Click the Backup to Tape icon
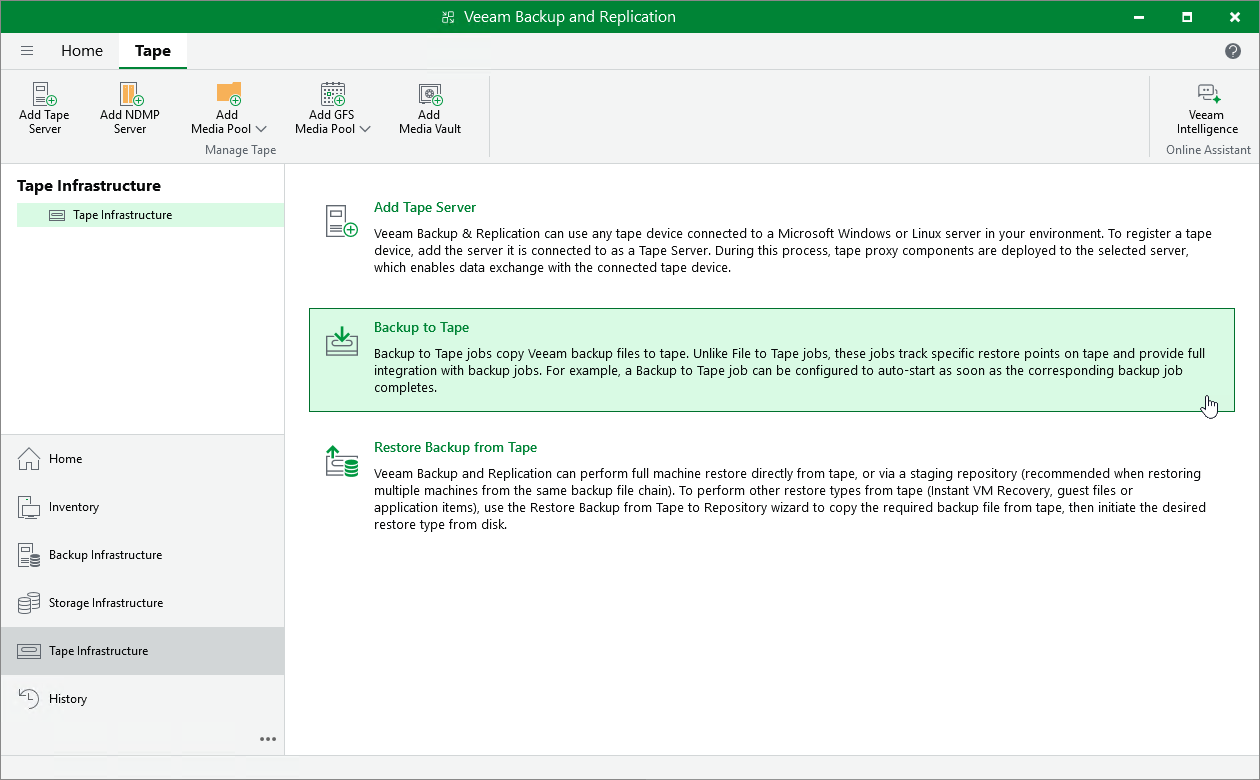 (x=342, y=341)
